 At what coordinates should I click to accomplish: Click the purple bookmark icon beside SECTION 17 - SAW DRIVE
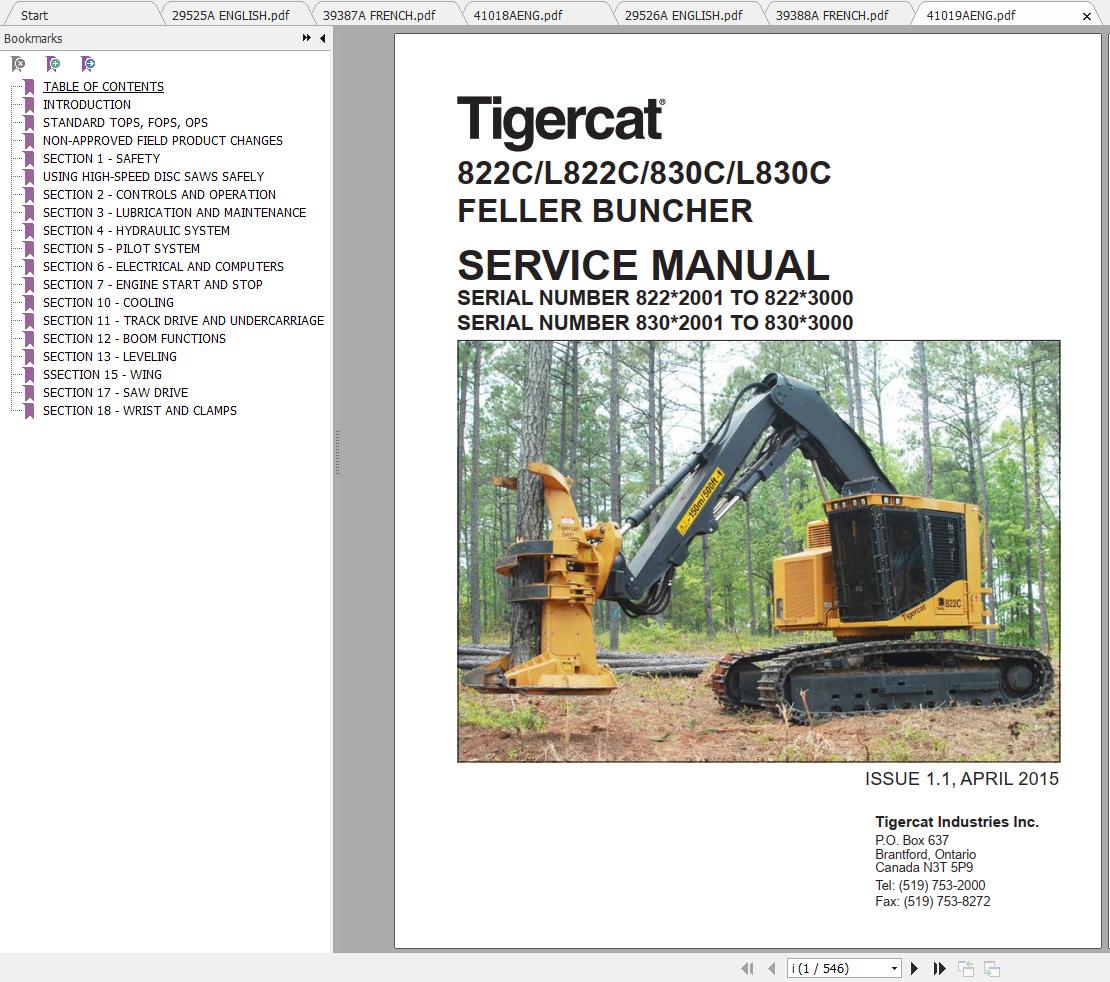(x=29, y=393)
